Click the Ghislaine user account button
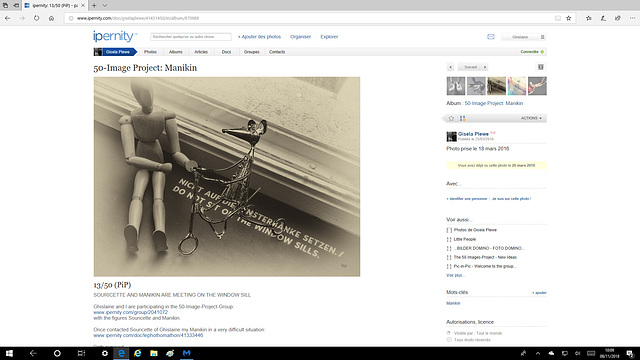The width and height of the screenshot is (640, 360). (520, 37)
